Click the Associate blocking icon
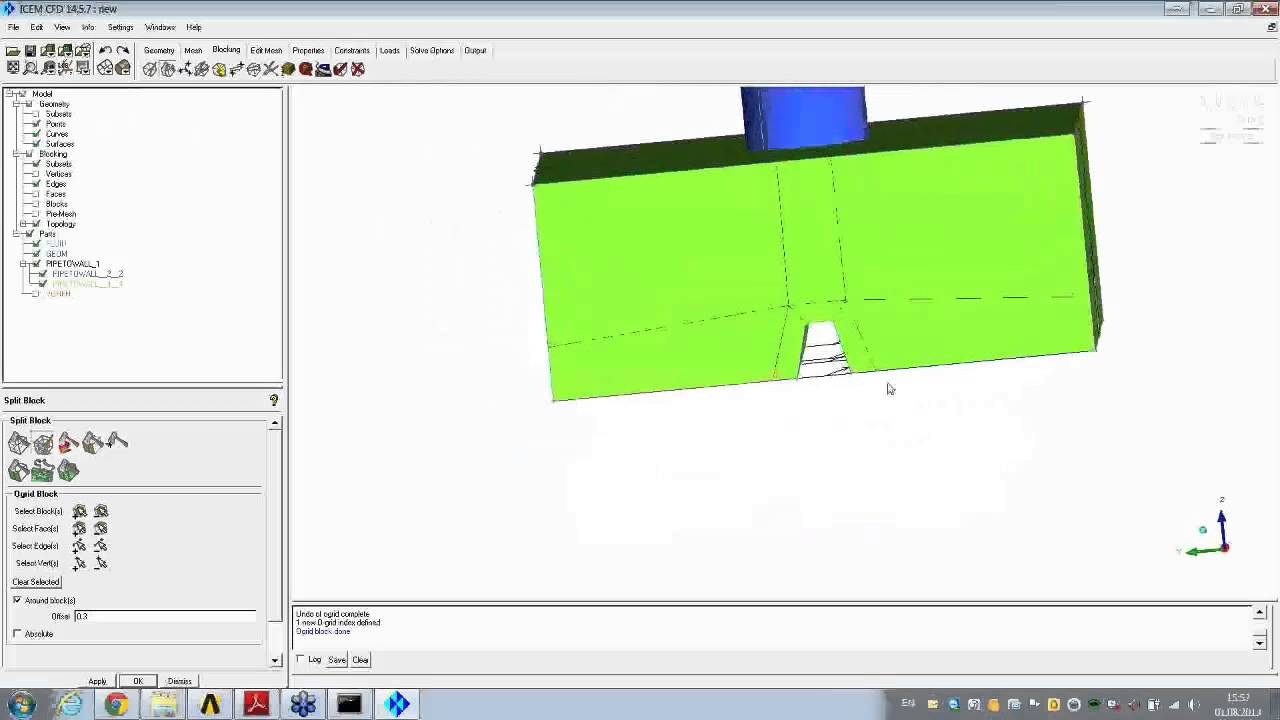1280x720 pixels. tap(219, 69)
